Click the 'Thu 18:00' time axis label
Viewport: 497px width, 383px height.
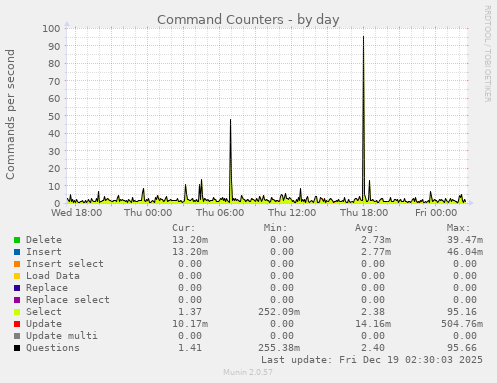click(364, 213)
